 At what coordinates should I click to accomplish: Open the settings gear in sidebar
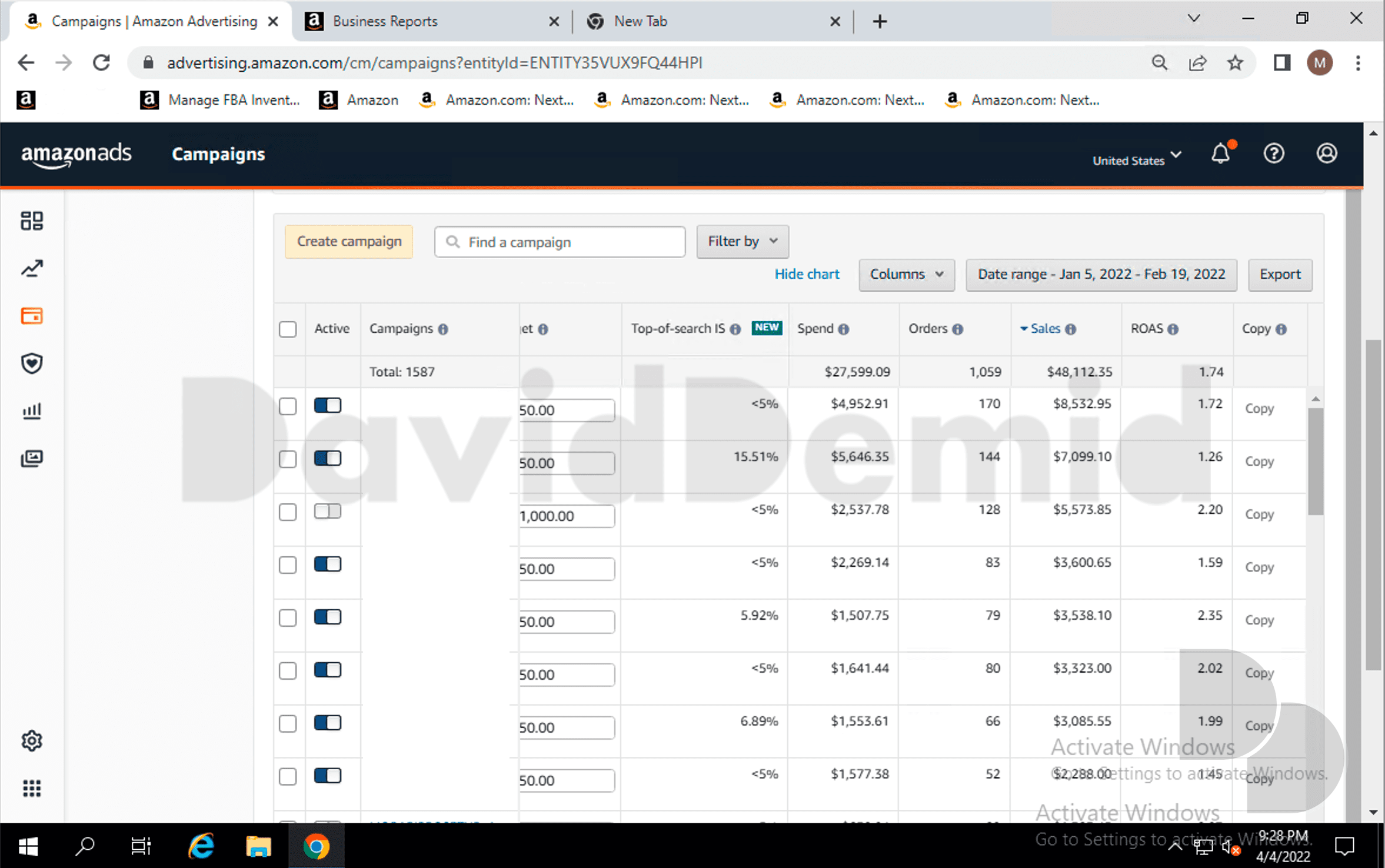(32, 741)
